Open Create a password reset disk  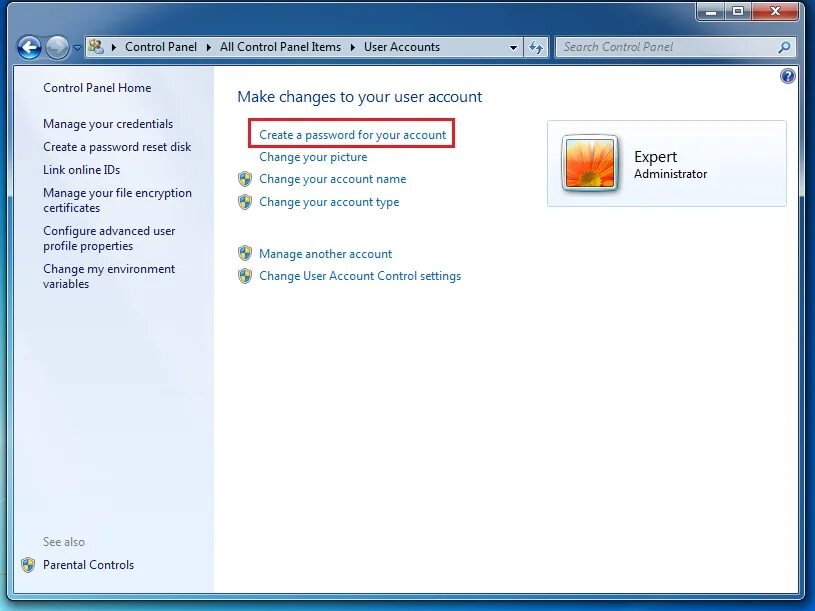pos(117,147)
